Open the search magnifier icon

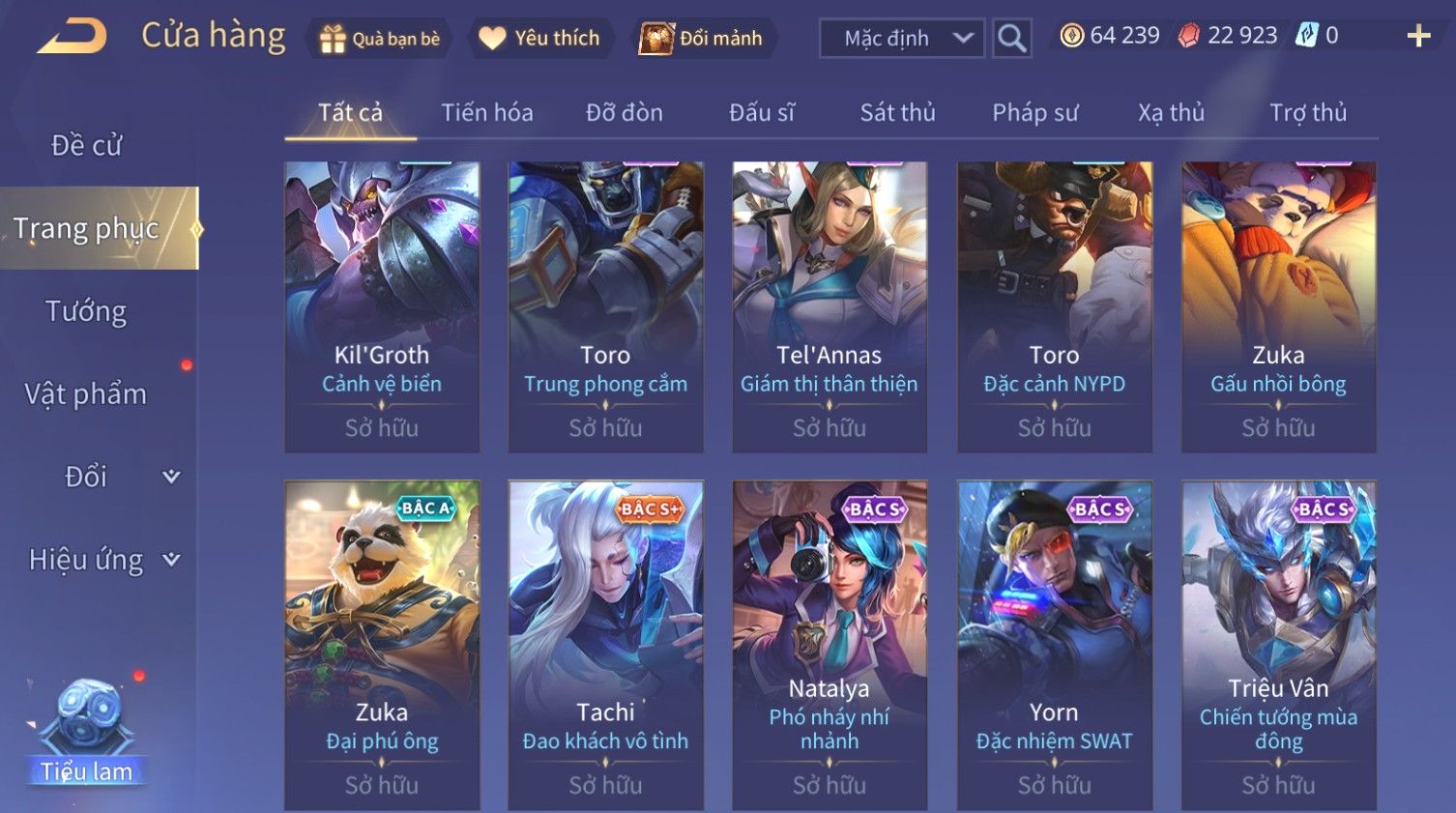tap(1011, 39)
